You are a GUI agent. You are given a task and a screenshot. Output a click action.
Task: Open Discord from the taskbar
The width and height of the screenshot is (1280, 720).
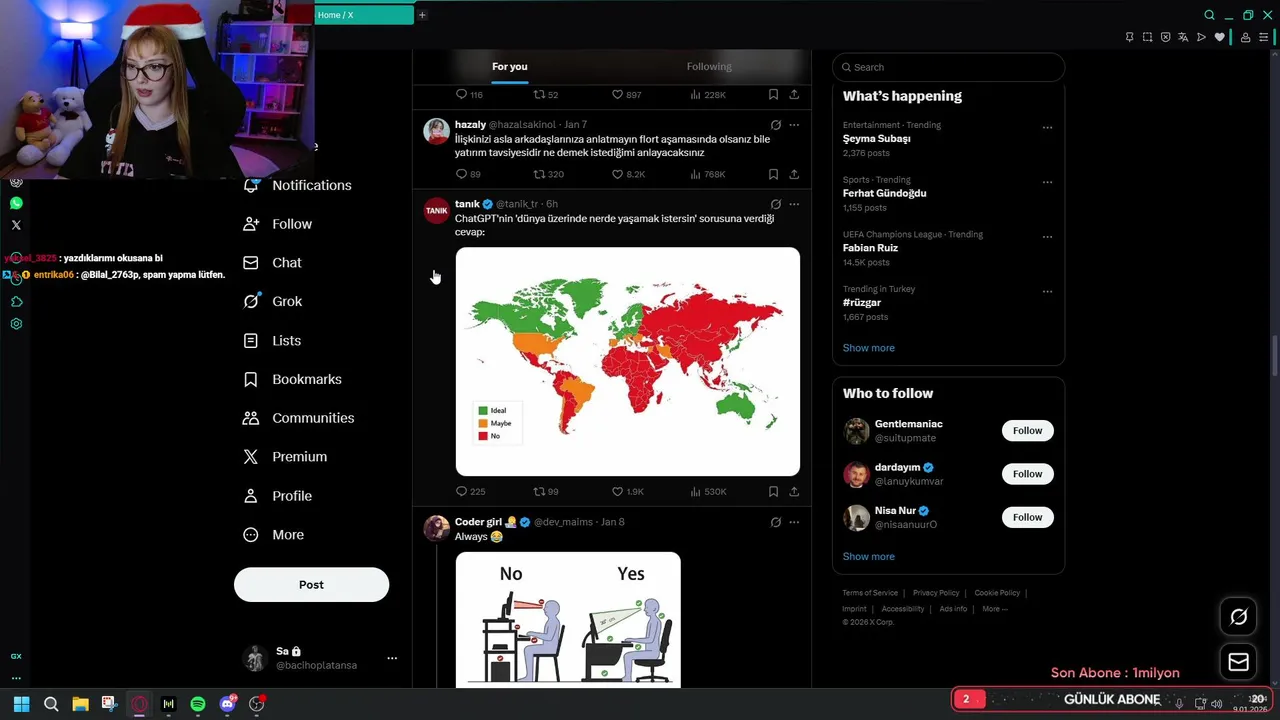228,704
